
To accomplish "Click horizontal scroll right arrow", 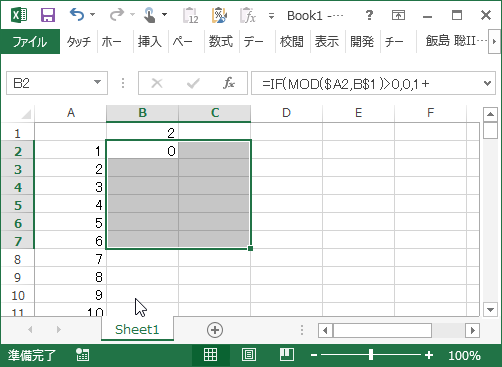I will pos(472,330).
